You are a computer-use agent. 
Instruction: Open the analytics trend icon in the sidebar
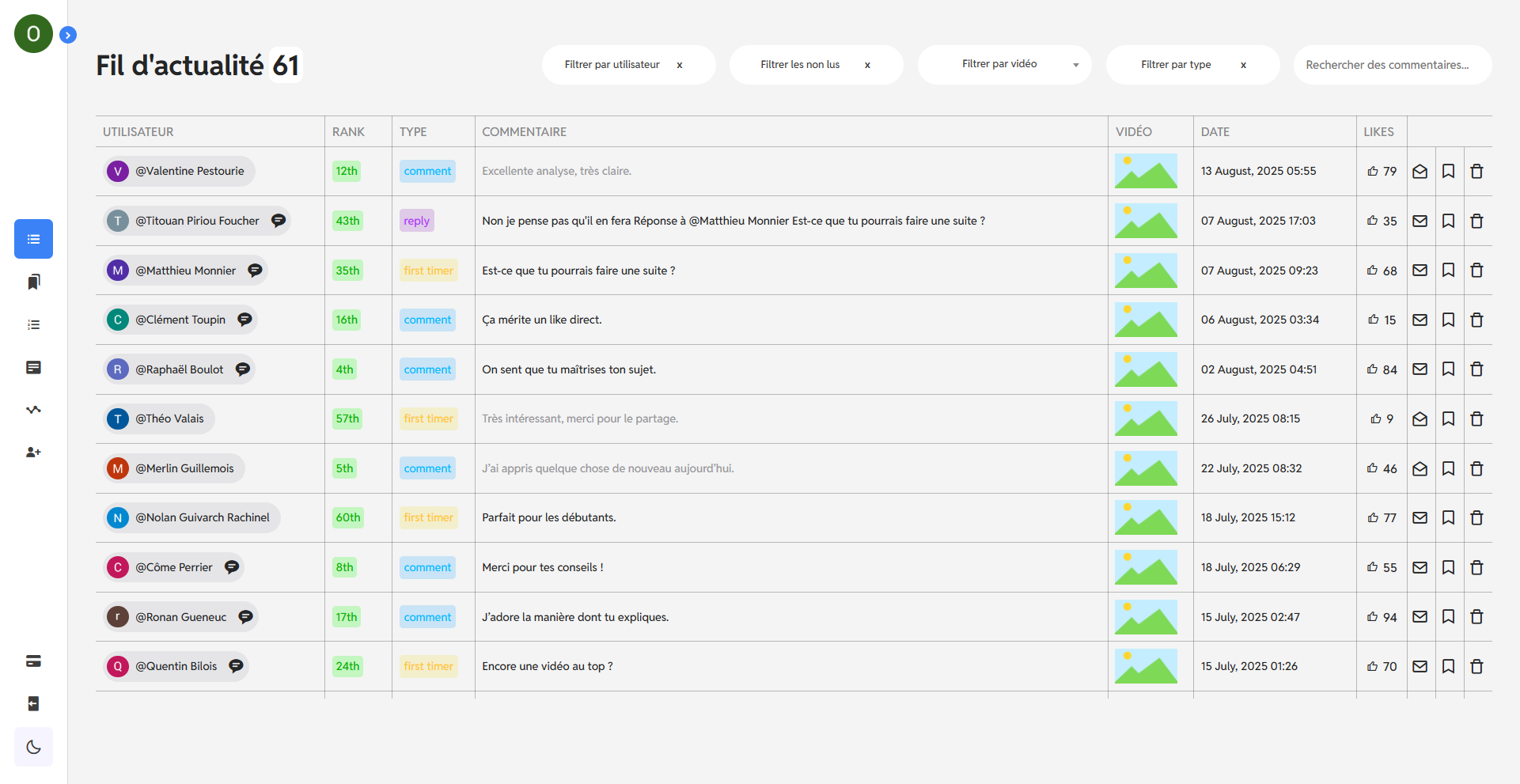point(33,410)
